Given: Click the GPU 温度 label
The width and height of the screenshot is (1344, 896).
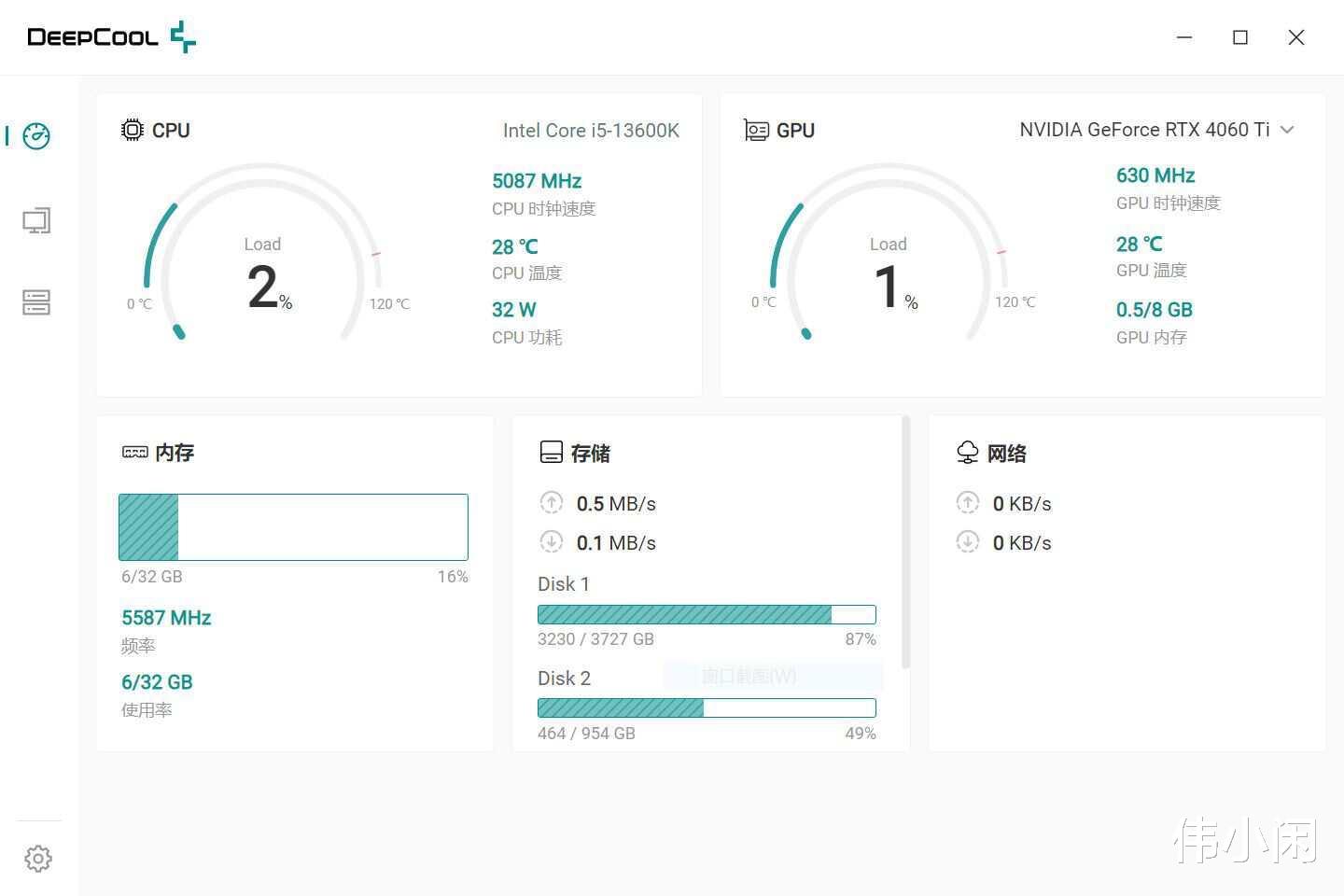Looking at the screenshot, I should 1151,271.
